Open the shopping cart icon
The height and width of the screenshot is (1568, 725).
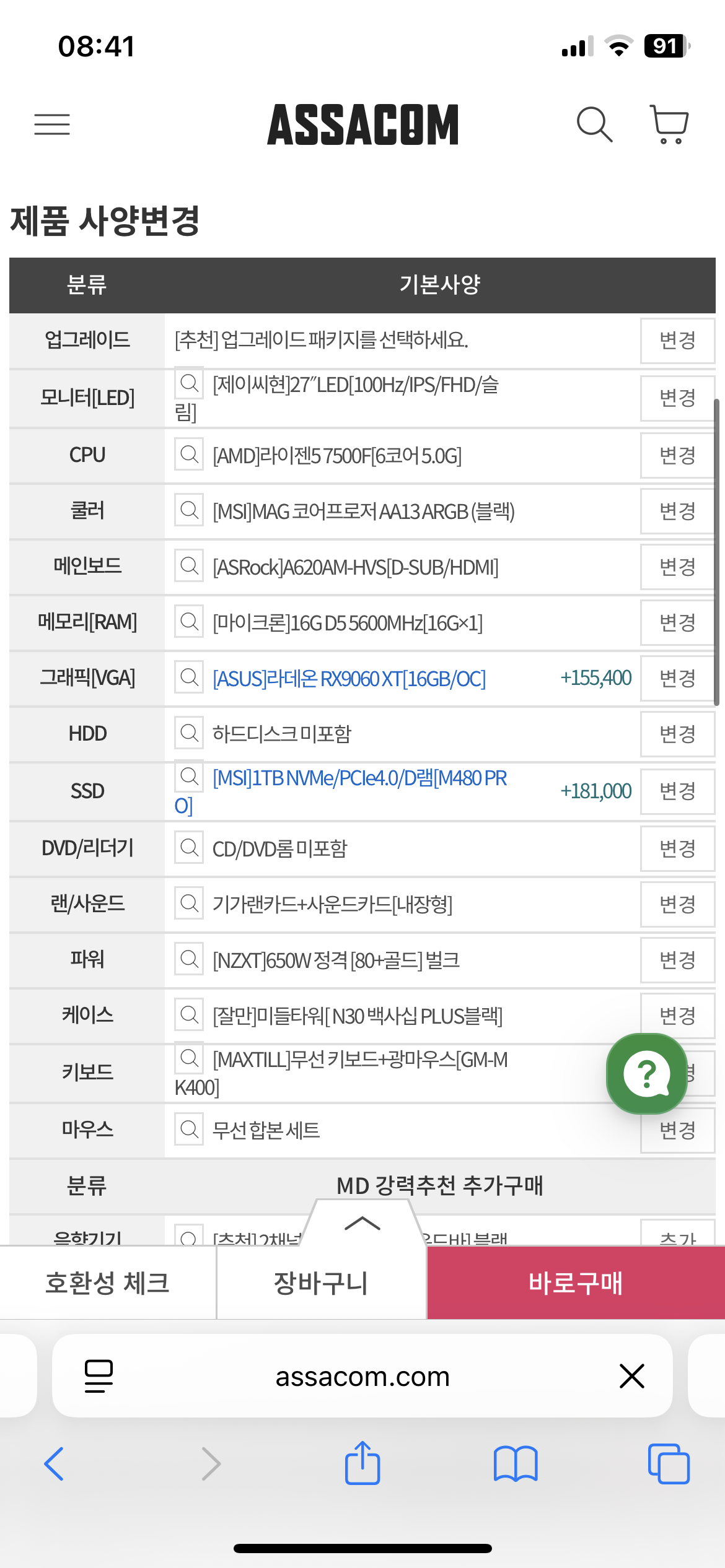point(669,124)
